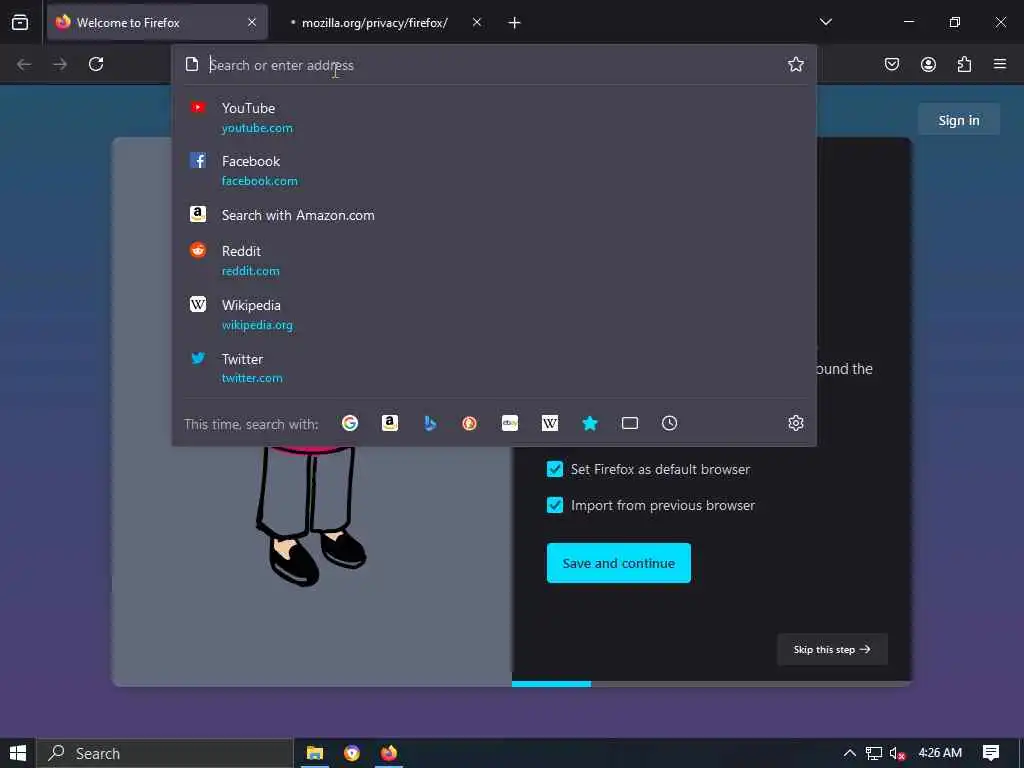Search this time with Amazon icon
Image resolution: width=1024 pixels, height=768 pixels.
click(390, 423)
